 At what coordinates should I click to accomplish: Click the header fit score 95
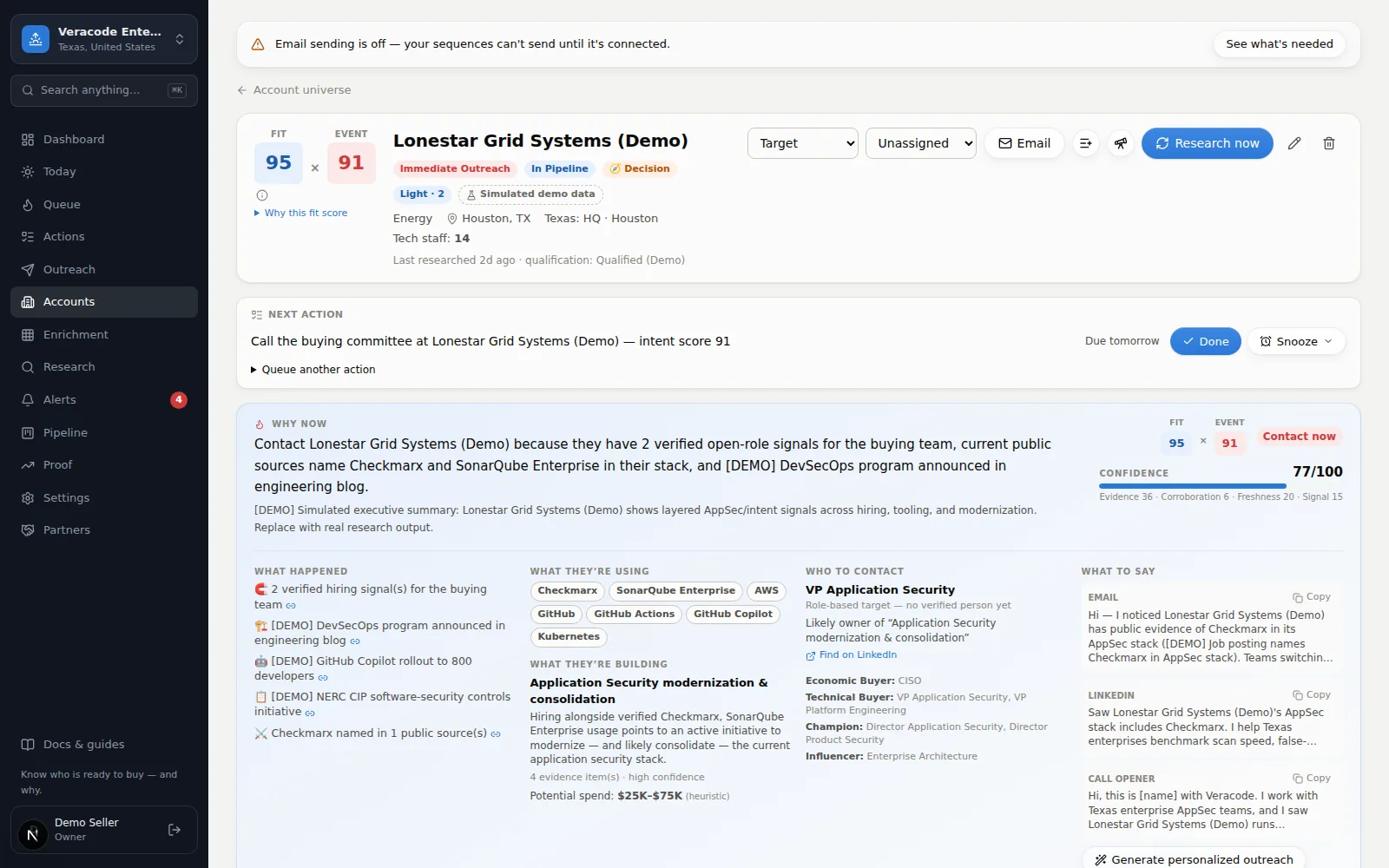pos(279,163)
